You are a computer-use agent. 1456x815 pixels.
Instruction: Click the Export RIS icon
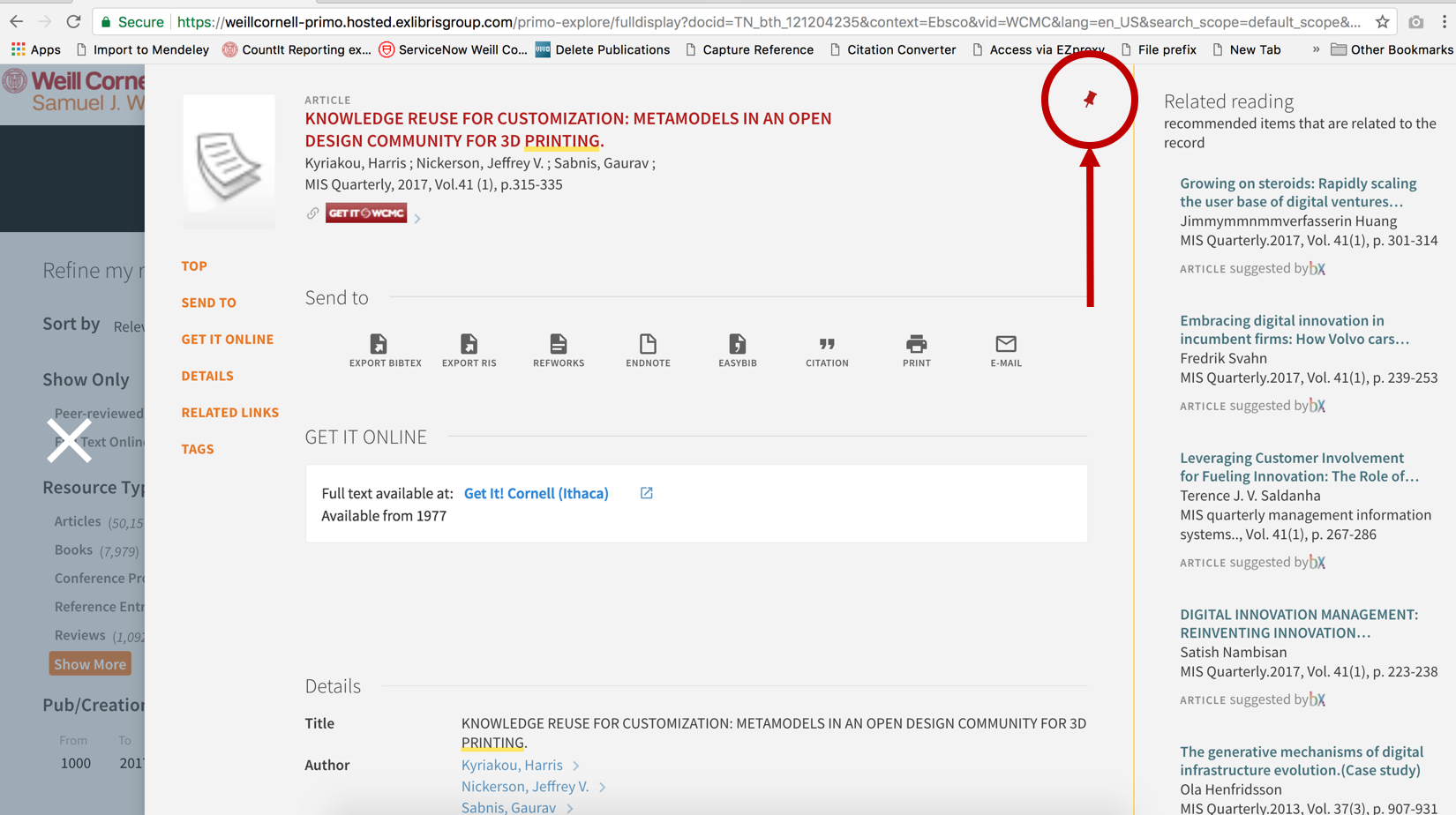[469, 344]
